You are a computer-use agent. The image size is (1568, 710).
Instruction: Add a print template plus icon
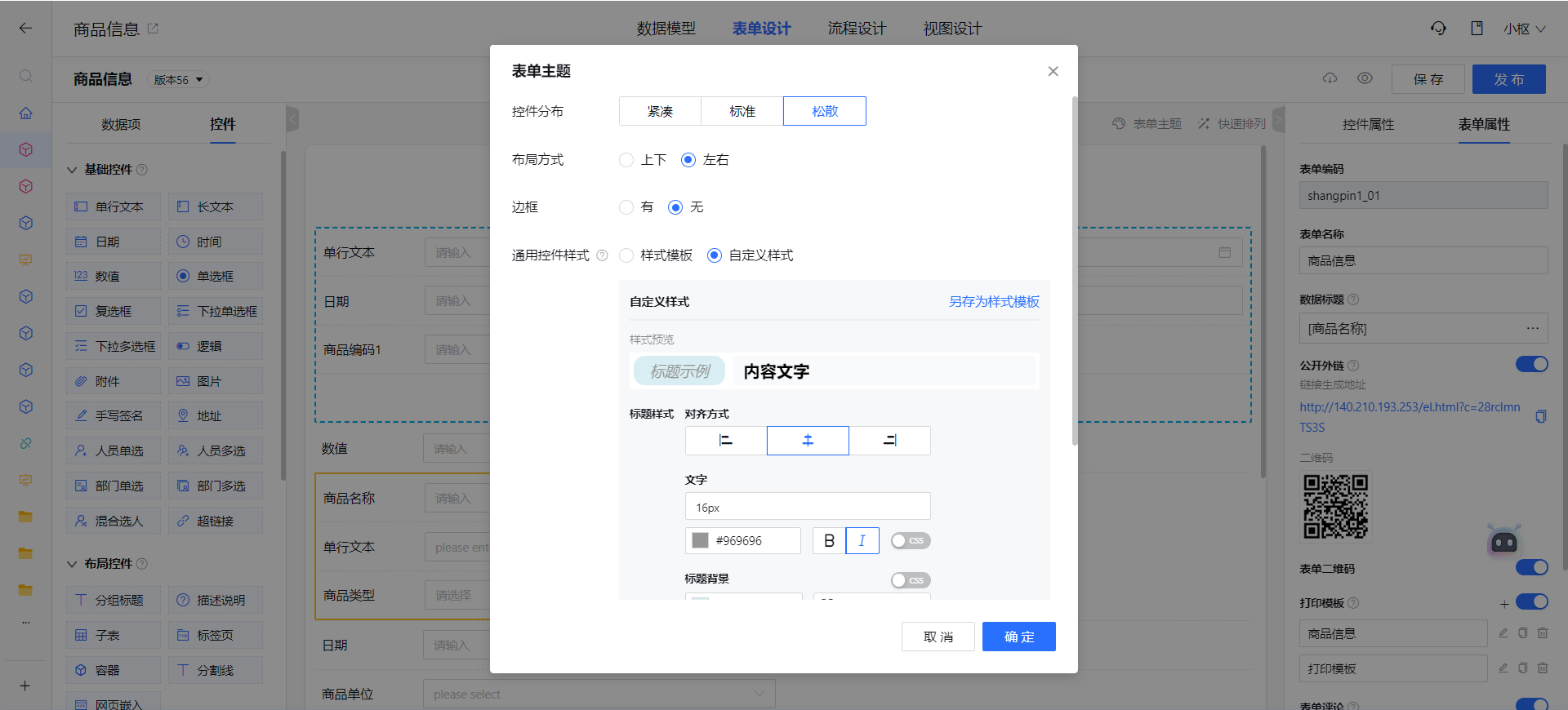(x=1504, y=604)
